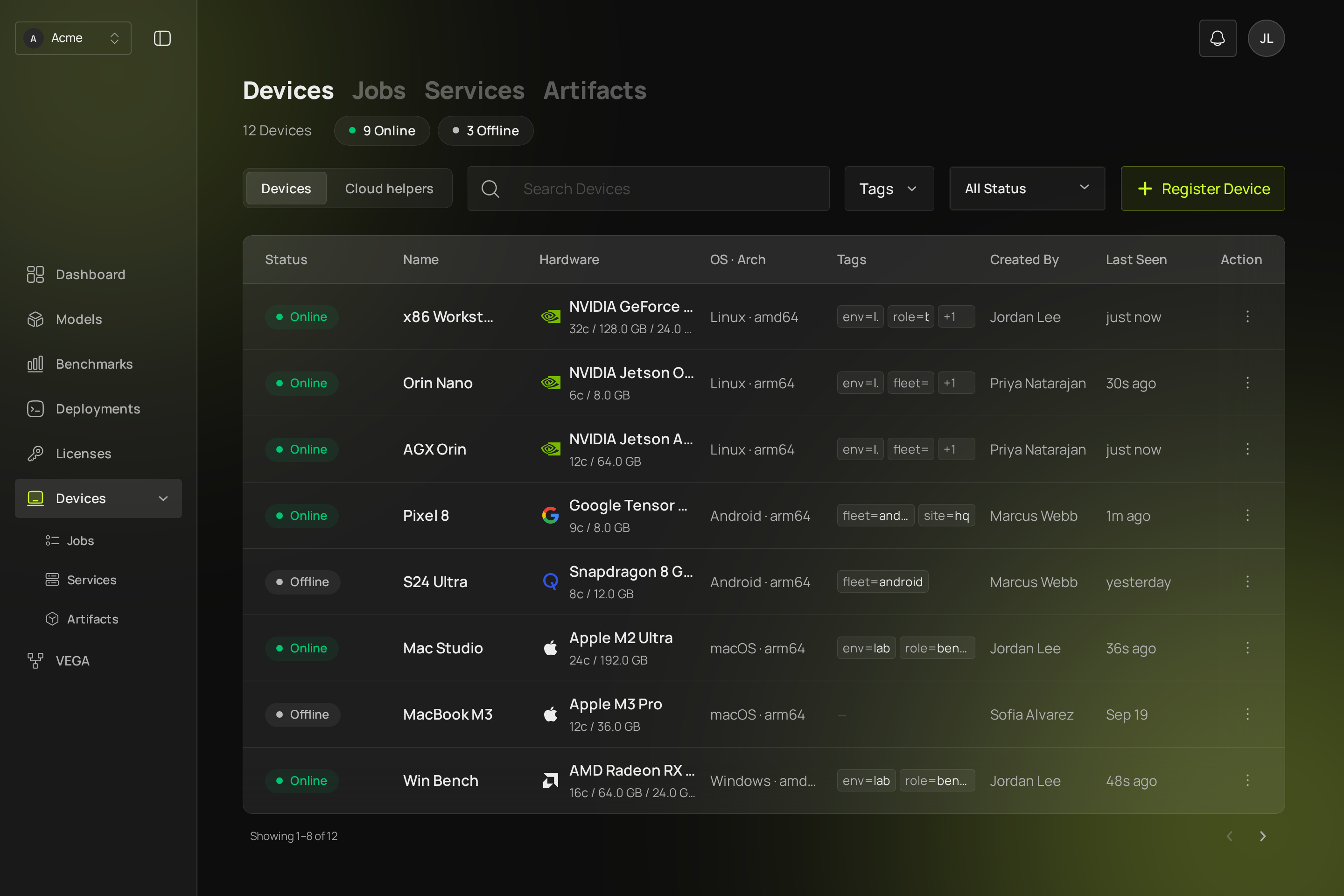The height and width of the screenshot is (896, 1344).
Task: Switch to the Jobs tab heading
Action: click(379, 90)
